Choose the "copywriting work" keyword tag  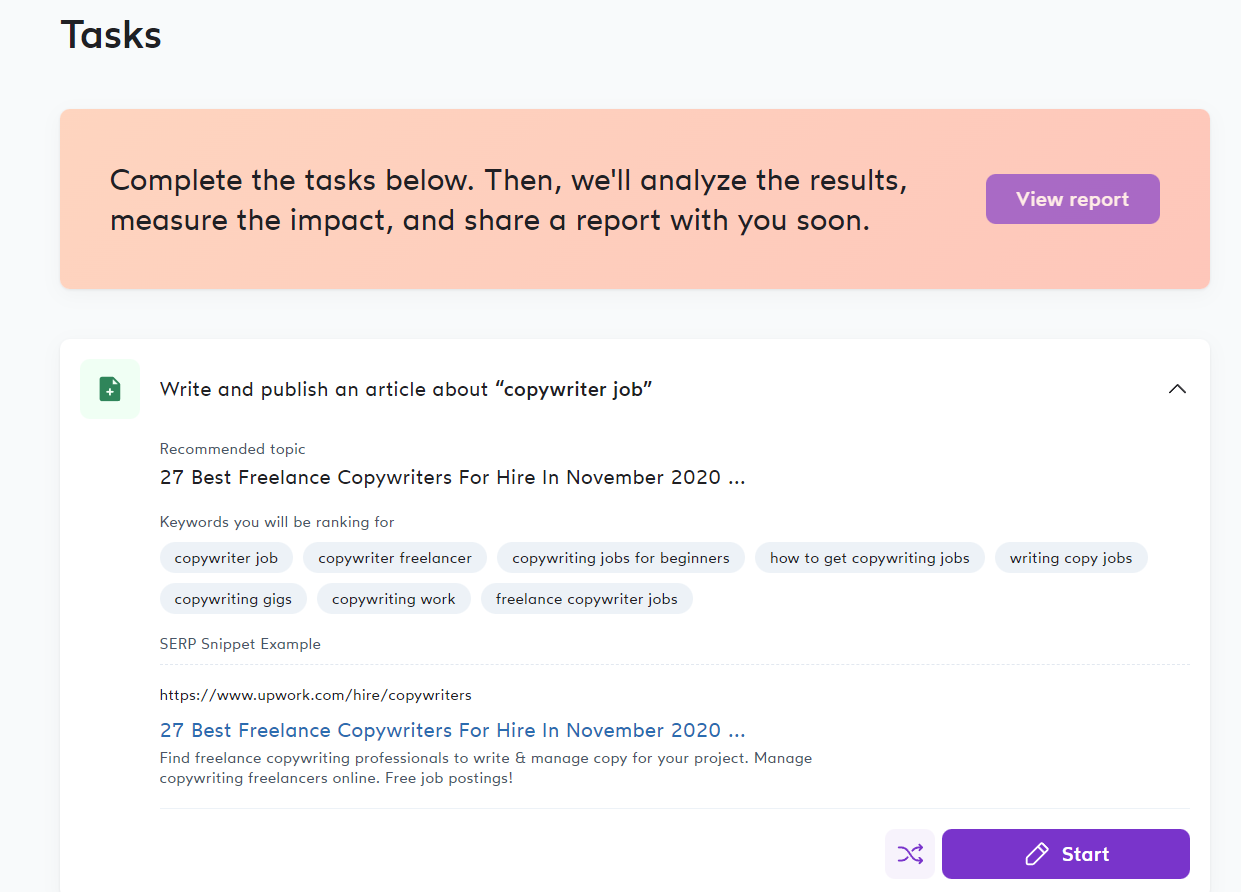[394, 599]
